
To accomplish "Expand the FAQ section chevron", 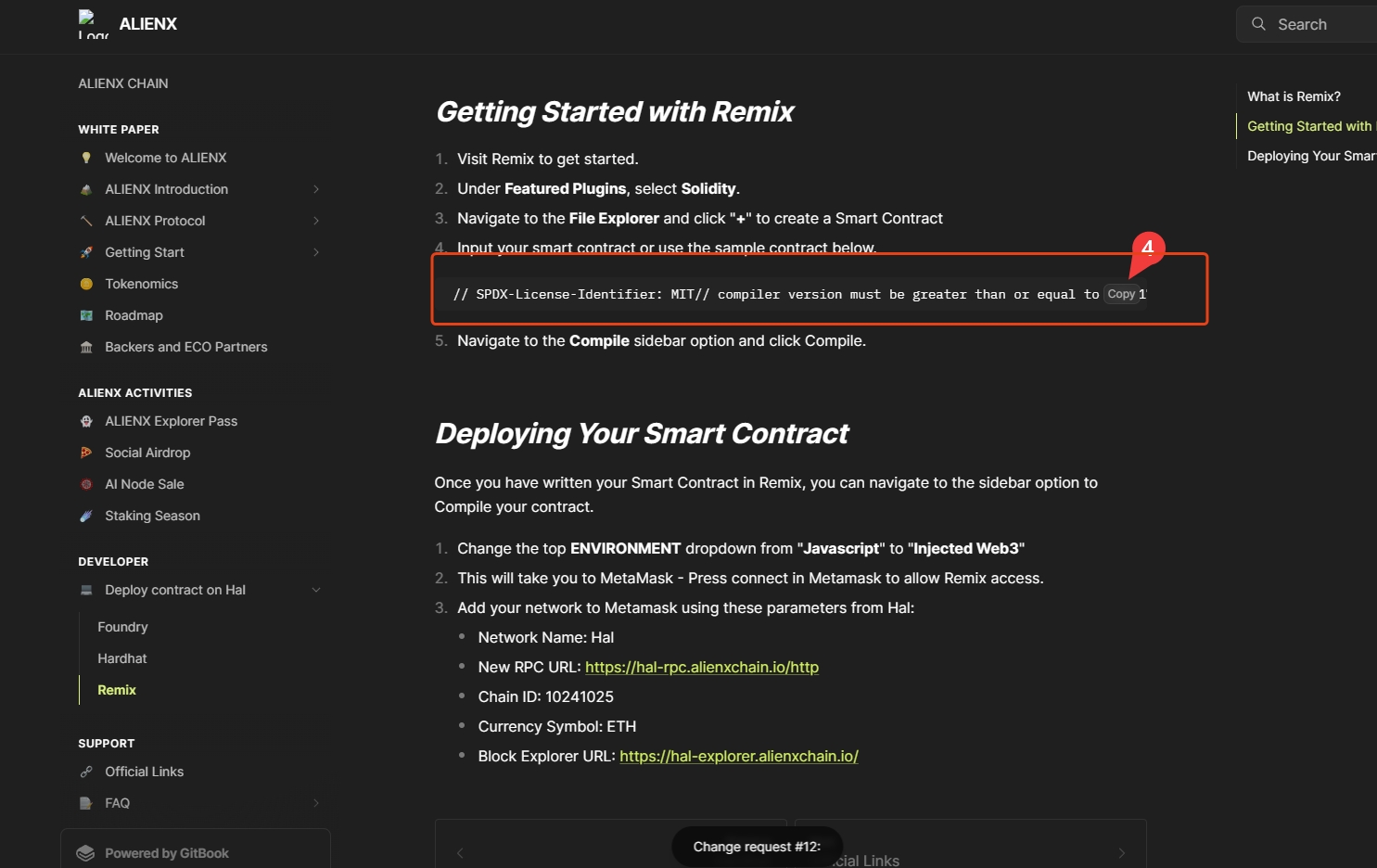I will [316, 803].
